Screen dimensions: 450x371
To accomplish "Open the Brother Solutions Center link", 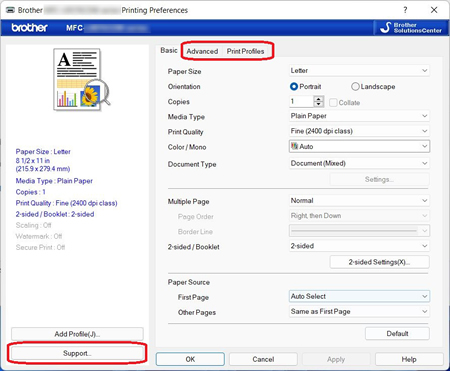I will [x=411, y=28].
